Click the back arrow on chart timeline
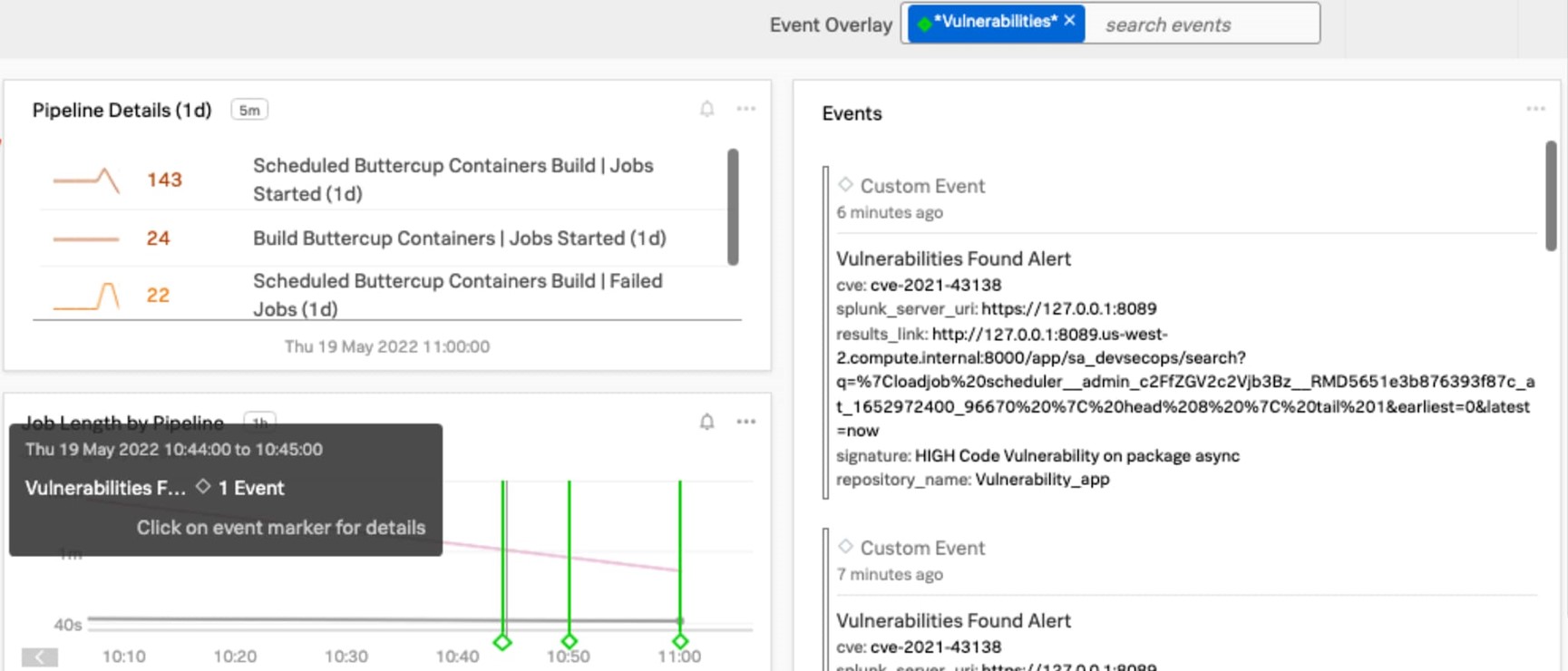Screen dimensions: 1568x671 [40, 656]
